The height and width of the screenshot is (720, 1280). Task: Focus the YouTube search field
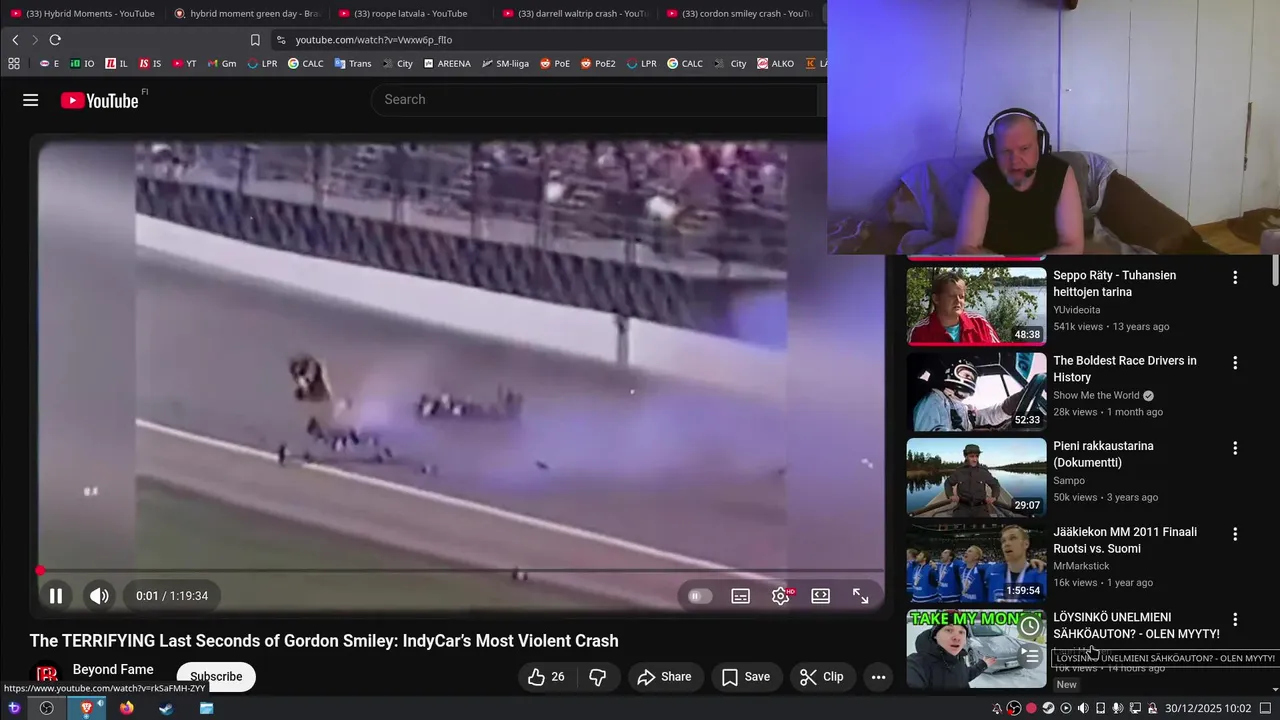click(x=595, y=100)
